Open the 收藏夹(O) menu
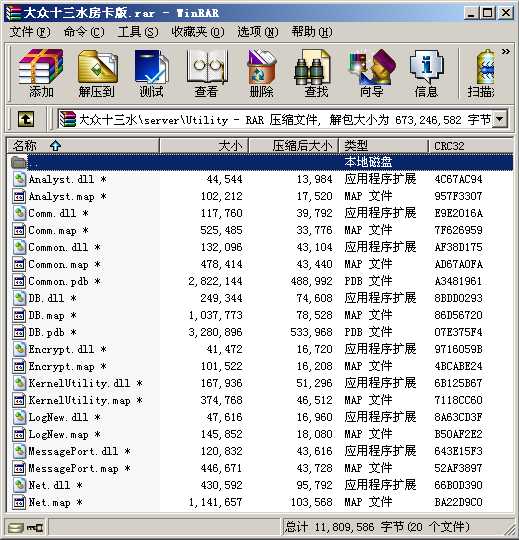 198,32
